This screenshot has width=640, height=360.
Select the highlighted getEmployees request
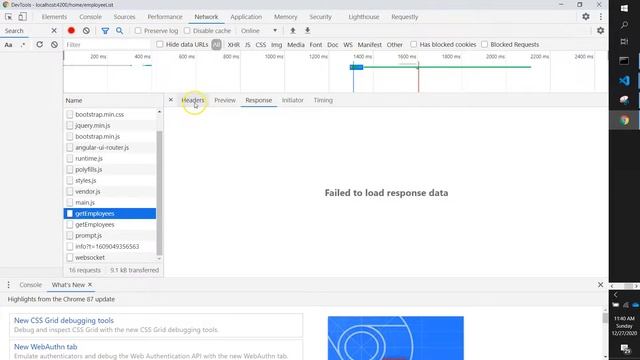pyautogui.click(x=110, y=213)
